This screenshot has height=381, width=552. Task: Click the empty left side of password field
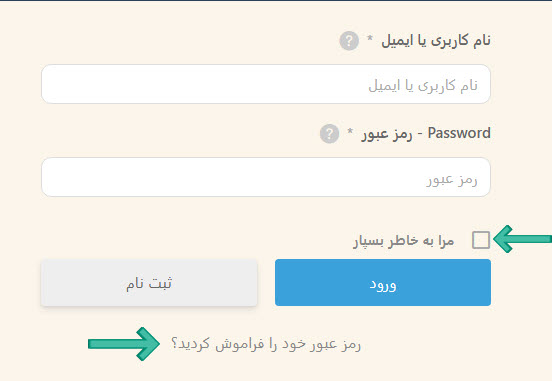coord(141,177)
